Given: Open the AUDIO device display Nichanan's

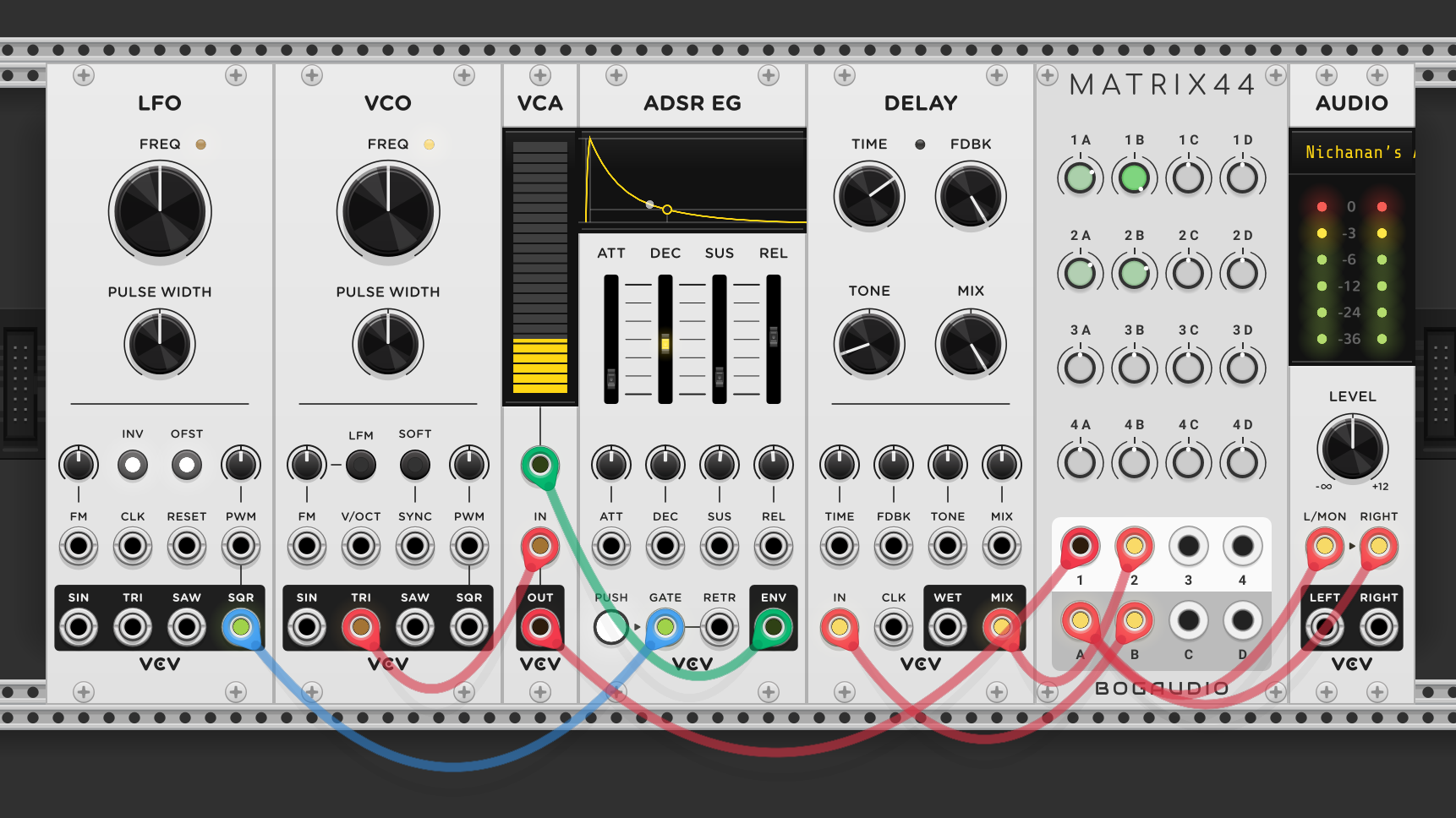Looking at the screenshot, I should pos(1352,152).
